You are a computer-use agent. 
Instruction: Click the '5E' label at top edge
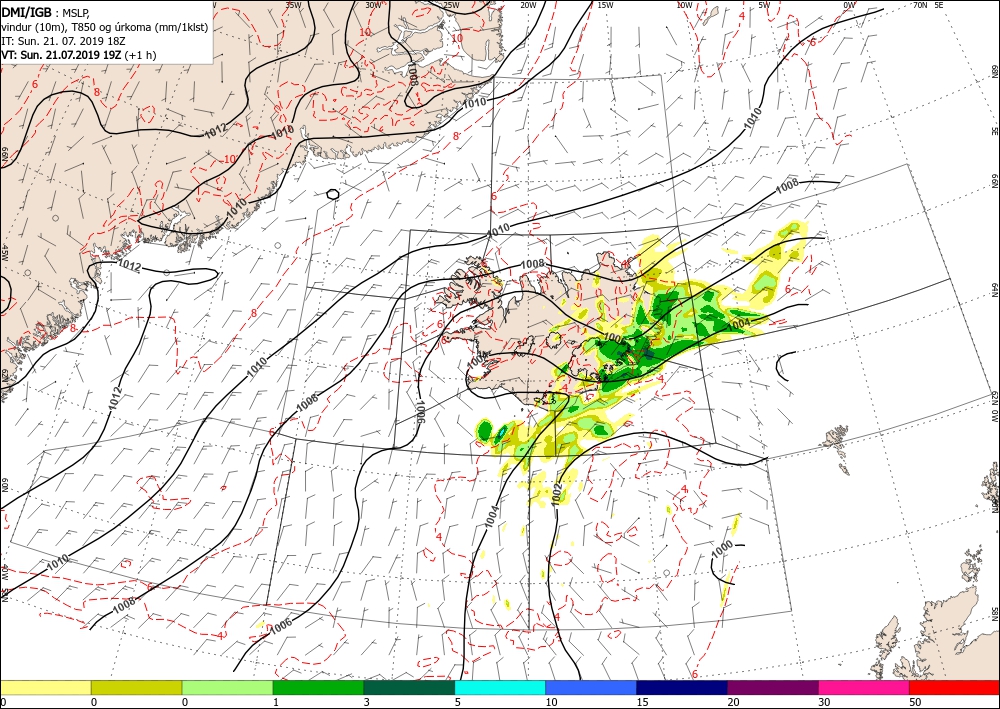click(x=938, y=5)
